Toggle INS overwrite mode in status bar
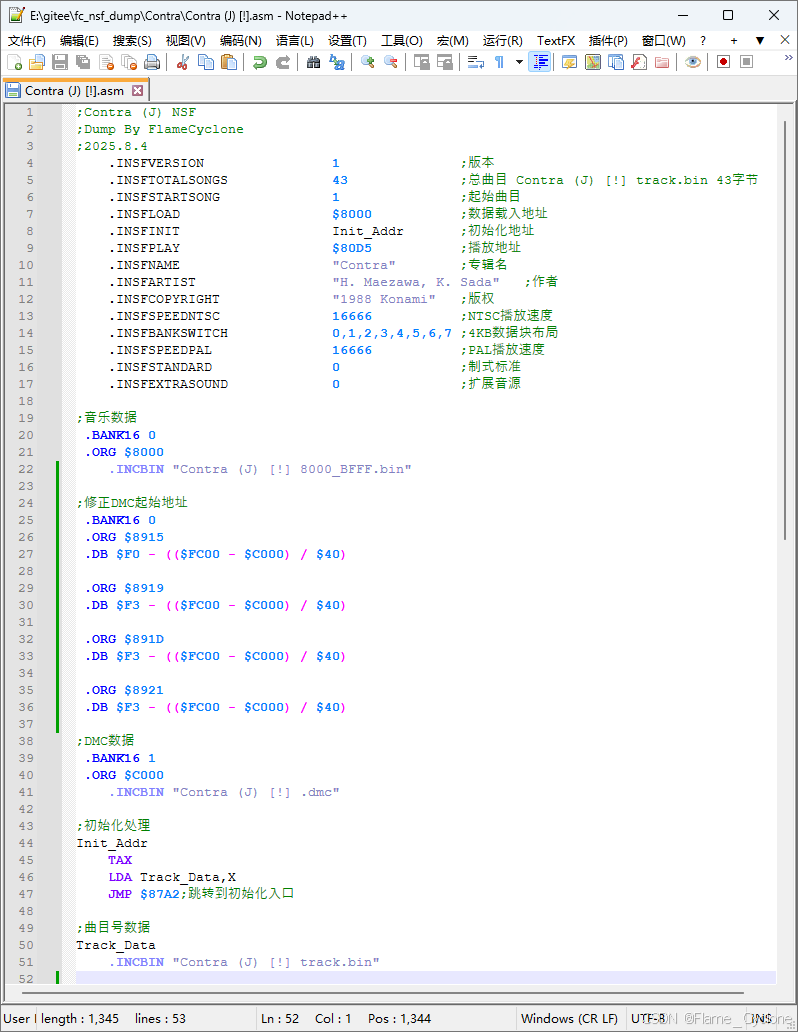Viewport: 798px width, 1032px height. tap(762, 1018)
